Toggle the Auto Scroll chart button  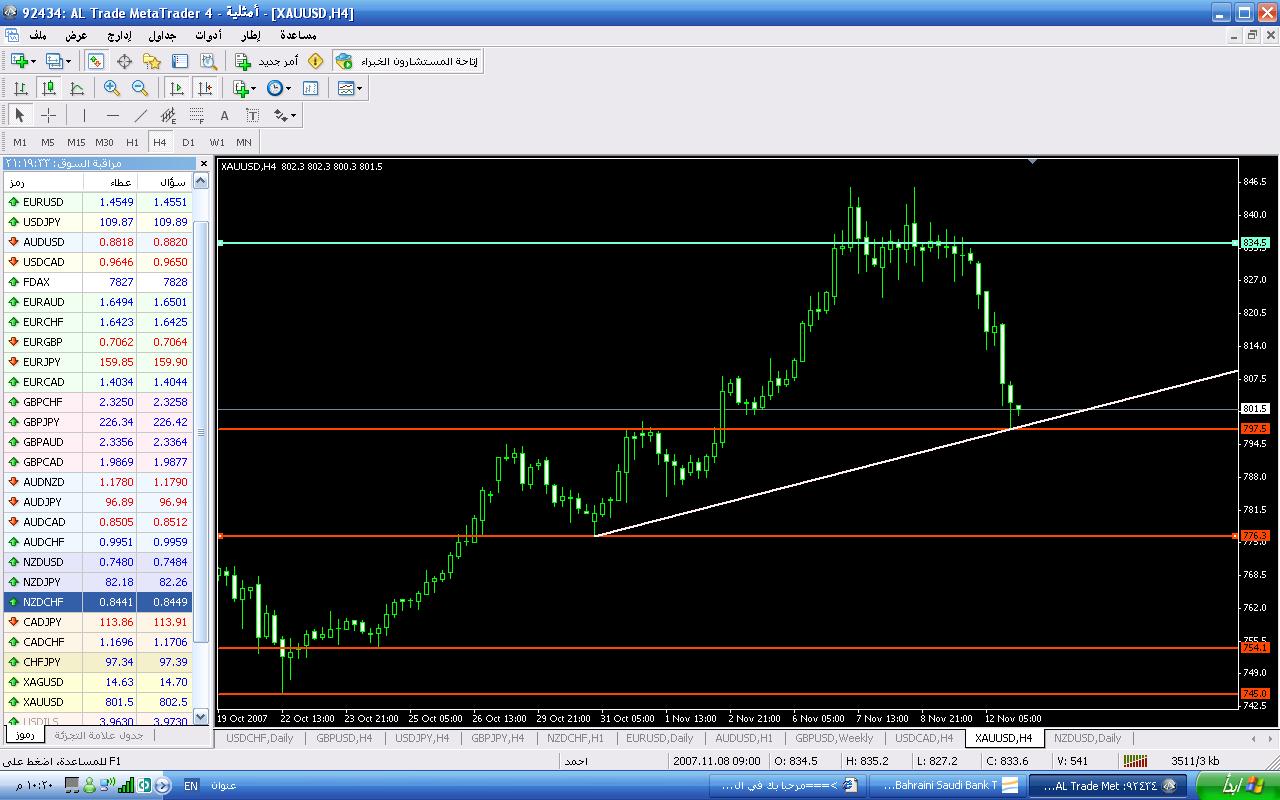[177, 88]
